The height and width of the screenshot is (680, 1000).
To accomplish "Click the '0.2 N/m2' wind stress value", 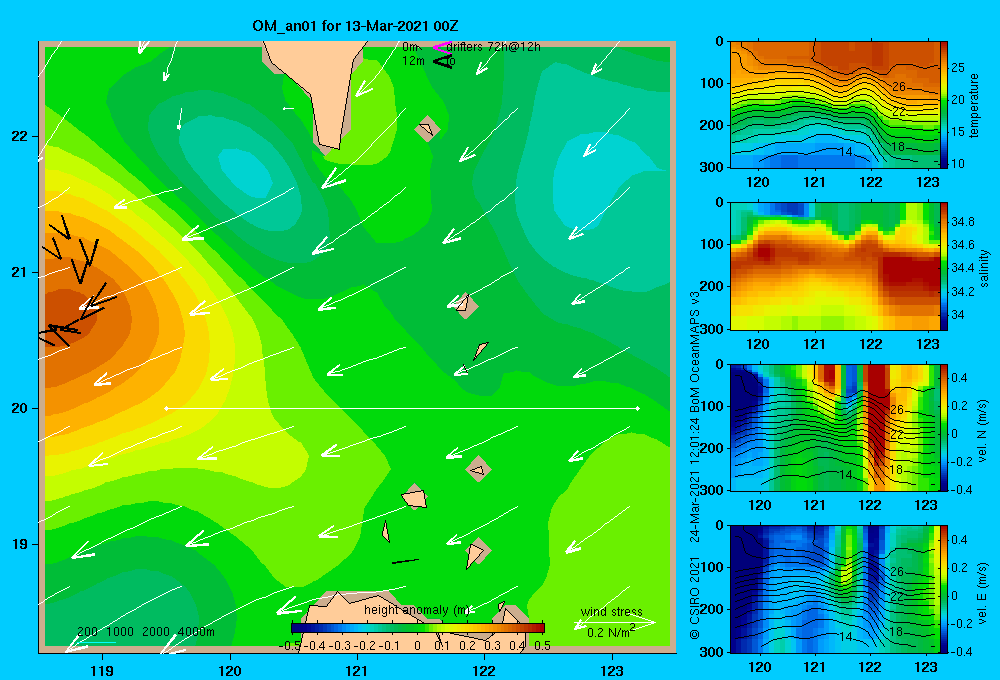I will pos(611,632).
